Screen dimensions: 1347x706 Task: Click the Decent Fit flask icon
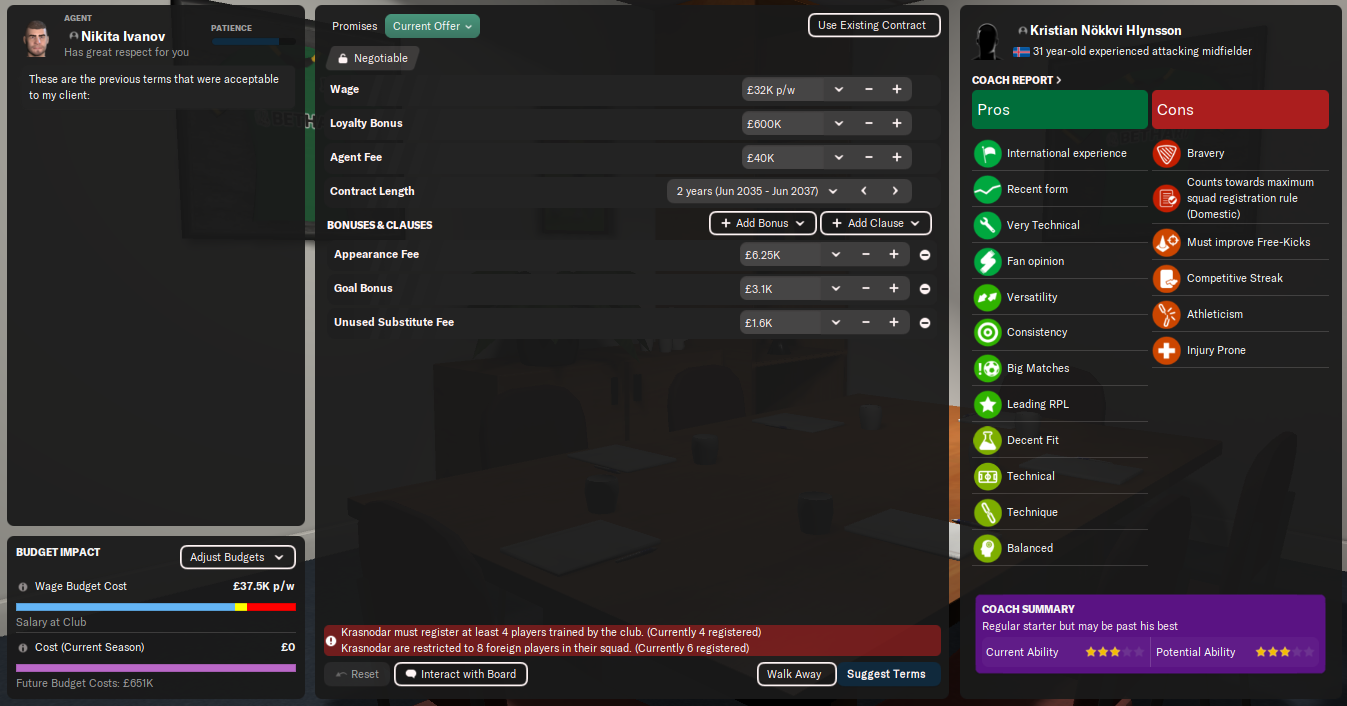(x=988, y=440)
